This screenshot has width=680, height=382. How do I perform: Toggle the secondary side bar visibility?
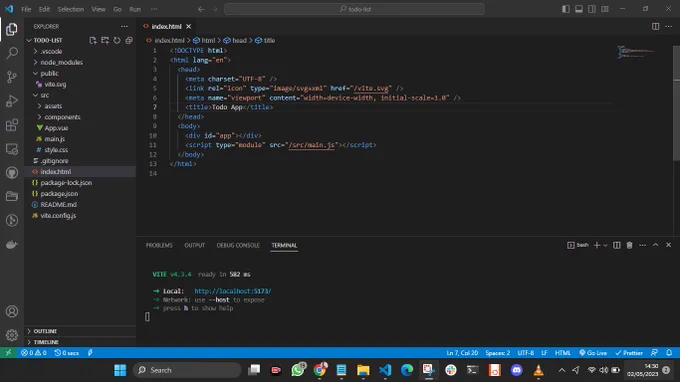point(592,9)
